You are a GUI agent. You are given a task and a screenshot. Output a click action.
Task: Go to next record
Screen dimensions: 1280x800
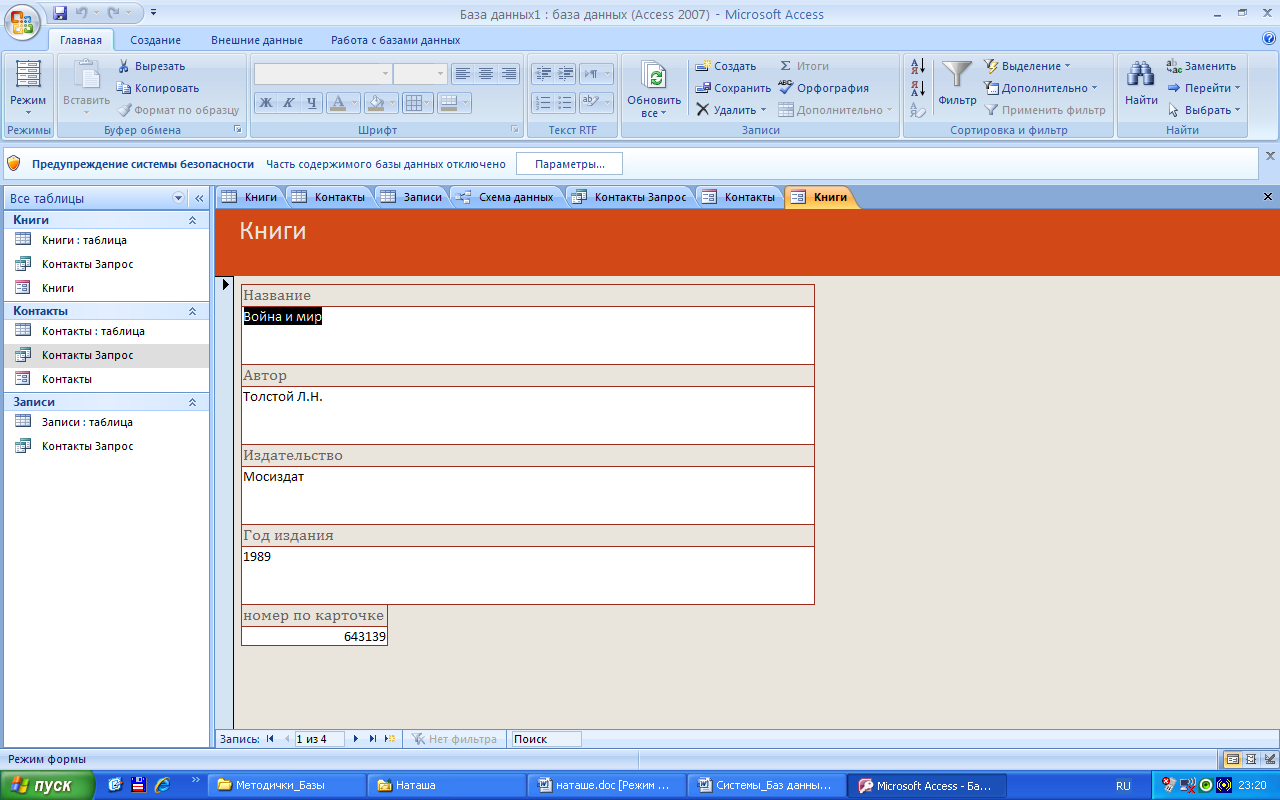(356, 739)
